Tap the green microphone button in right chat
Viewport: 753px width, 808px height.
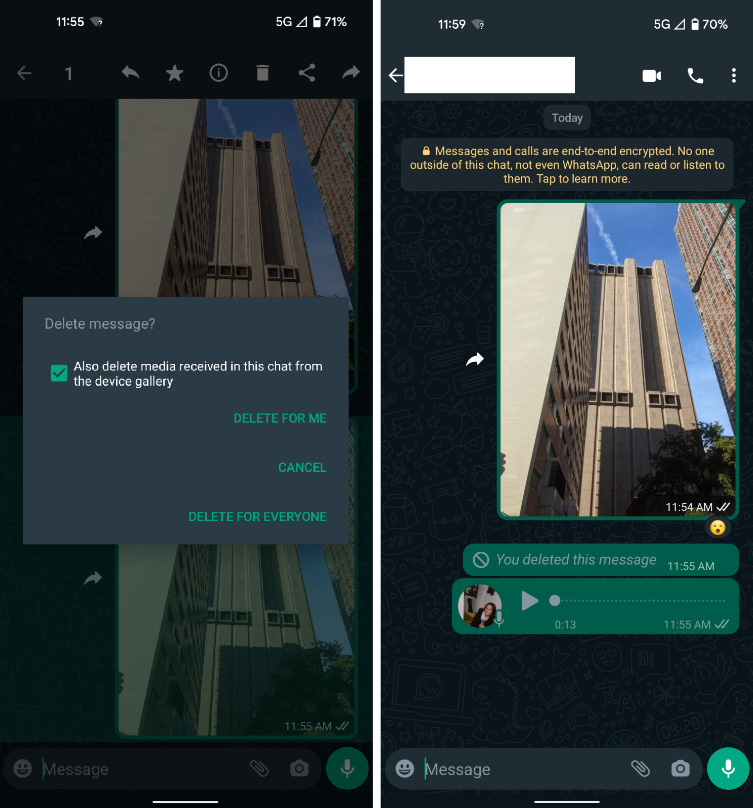[x=728, y=768]
